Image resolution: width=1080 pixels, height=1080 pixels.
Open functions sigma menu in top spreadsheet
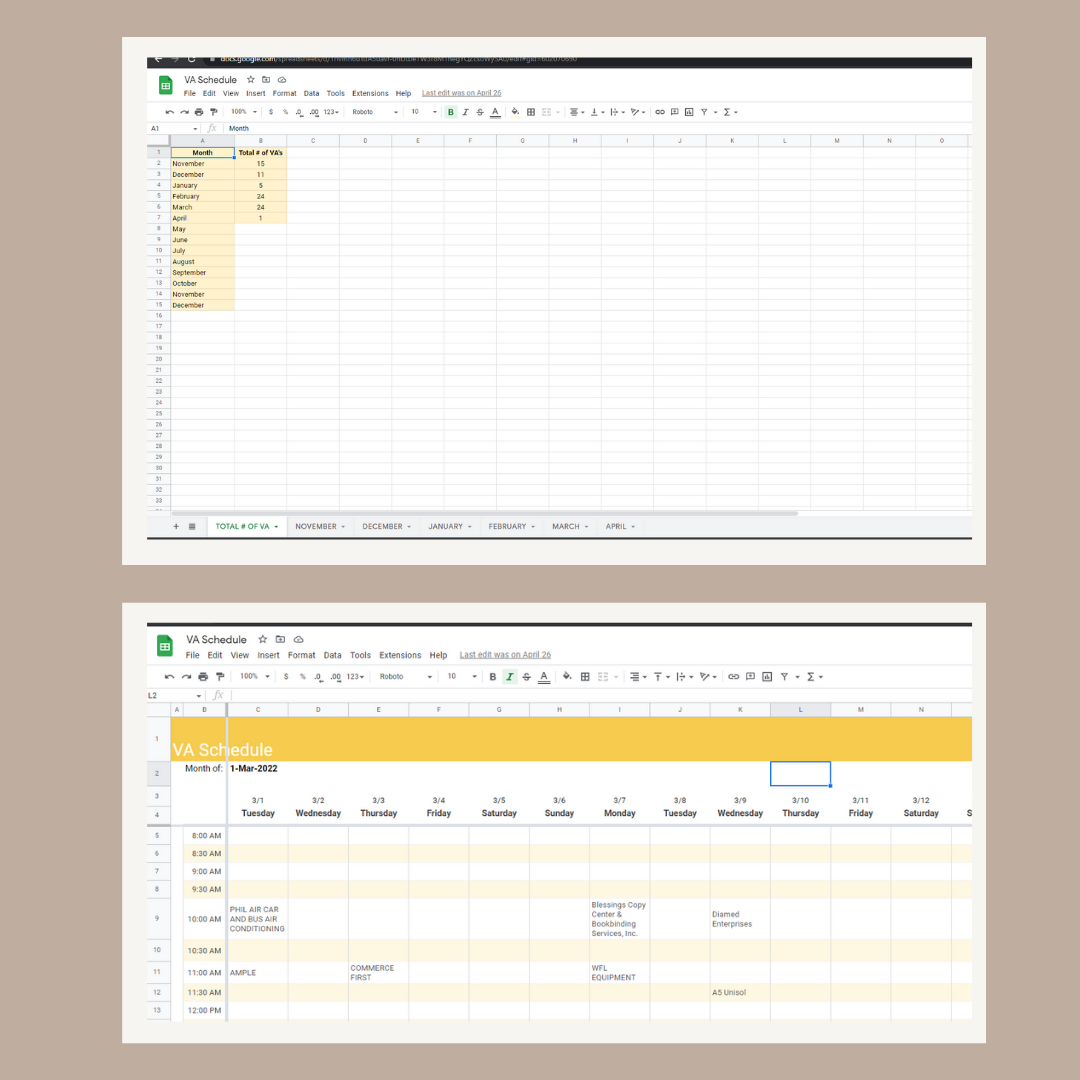[x=729, y=112]
